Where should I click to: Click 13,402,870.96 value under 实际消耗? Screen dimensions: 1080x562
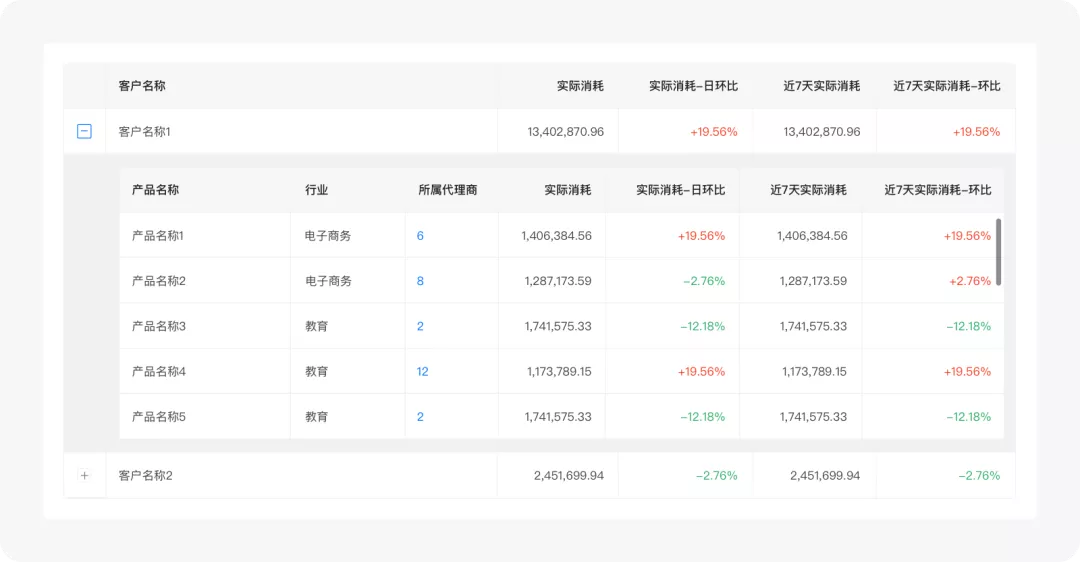[x=565, y=132]
